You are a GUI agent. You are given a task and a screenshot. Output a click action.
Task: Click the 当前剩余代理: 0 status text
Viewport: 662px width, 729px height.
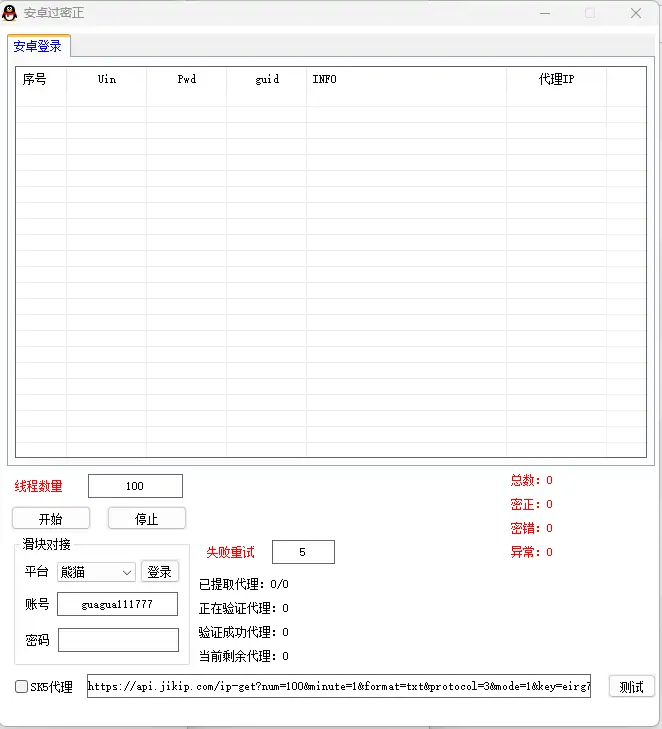(244, 656)
